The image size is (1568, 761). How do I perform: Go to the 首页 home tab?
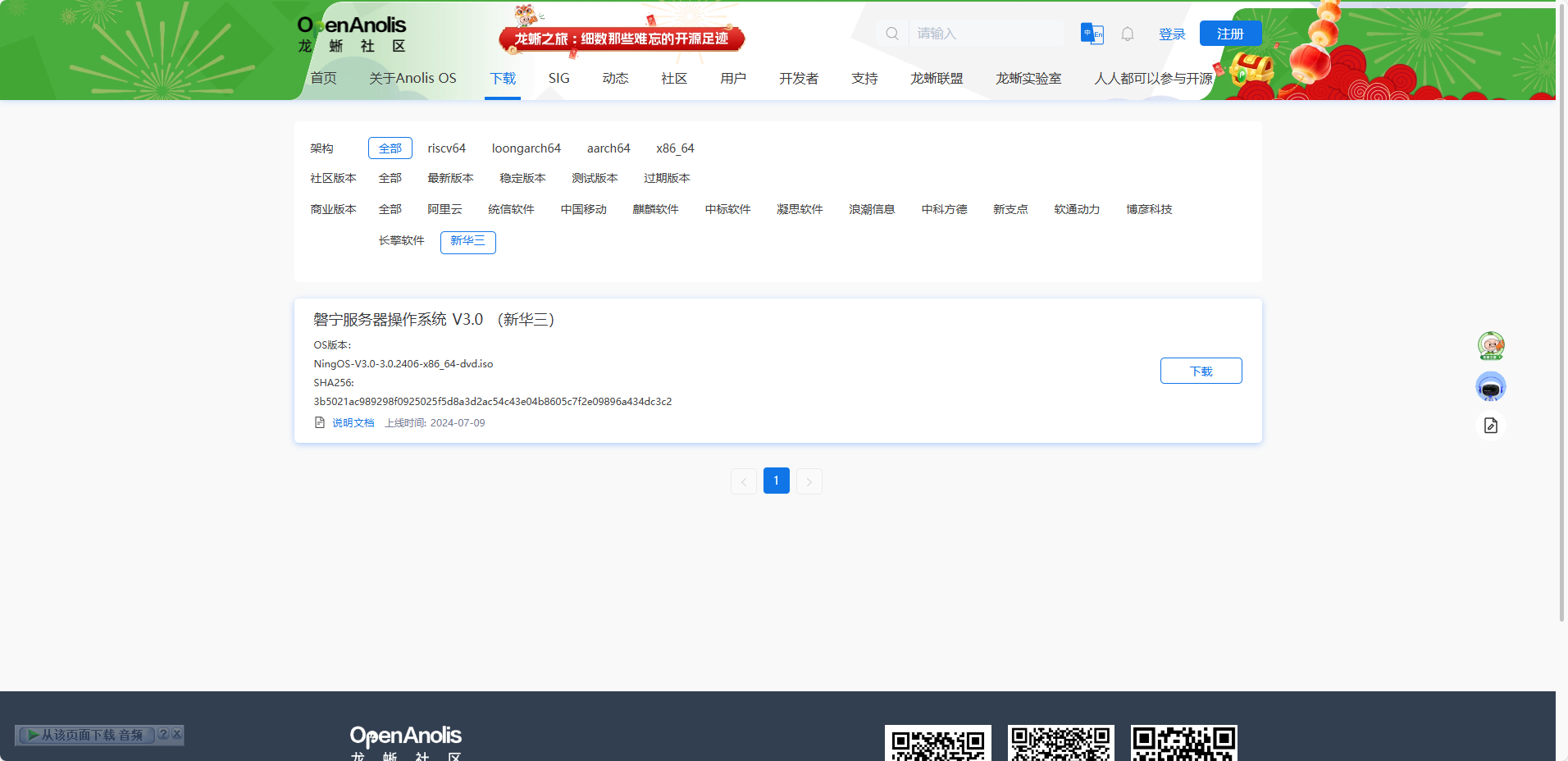click(x=323, y=78)
